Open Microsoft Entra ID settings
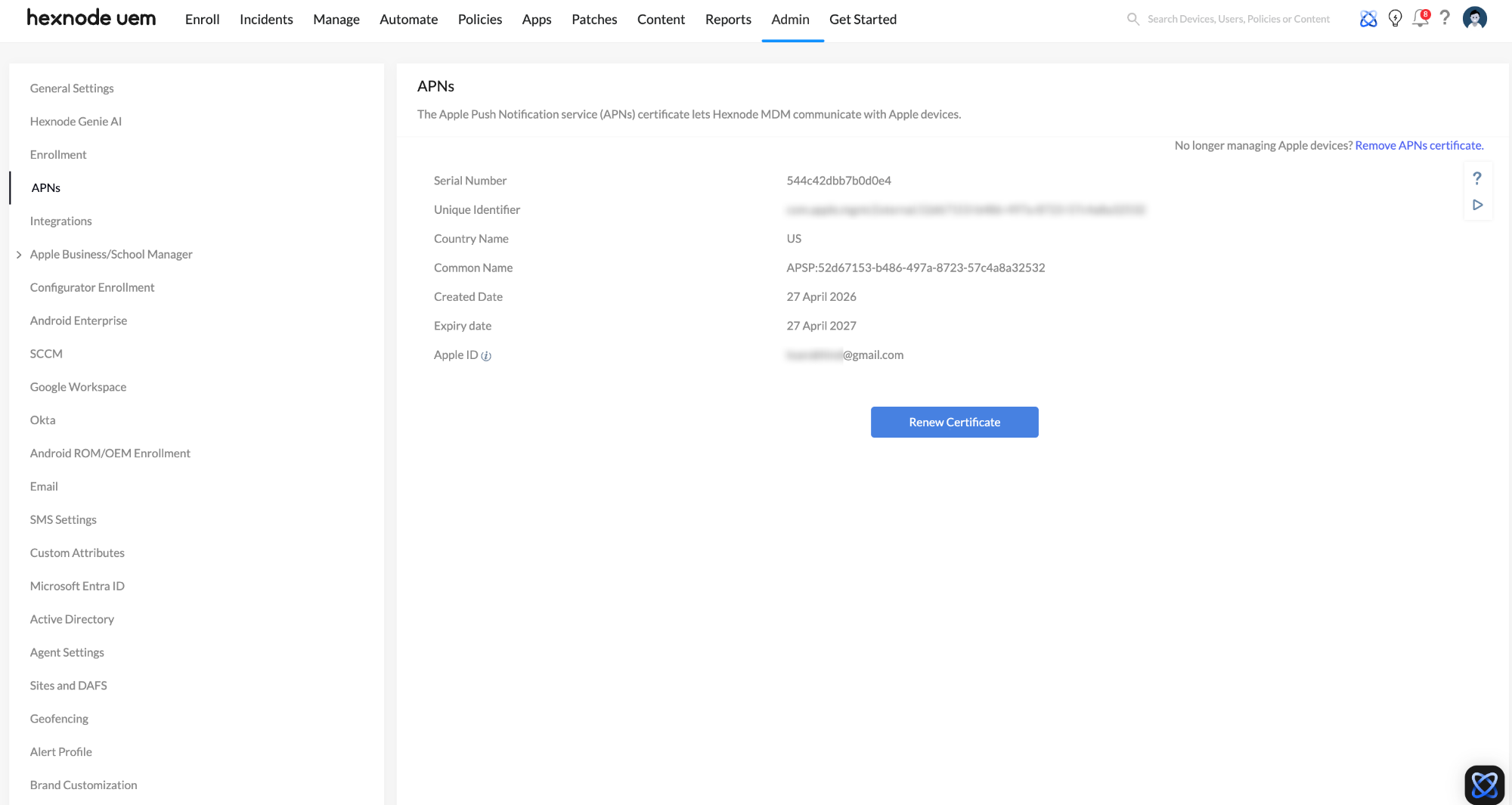Screen dimensions: 1512x805 (x=77, y=587)
